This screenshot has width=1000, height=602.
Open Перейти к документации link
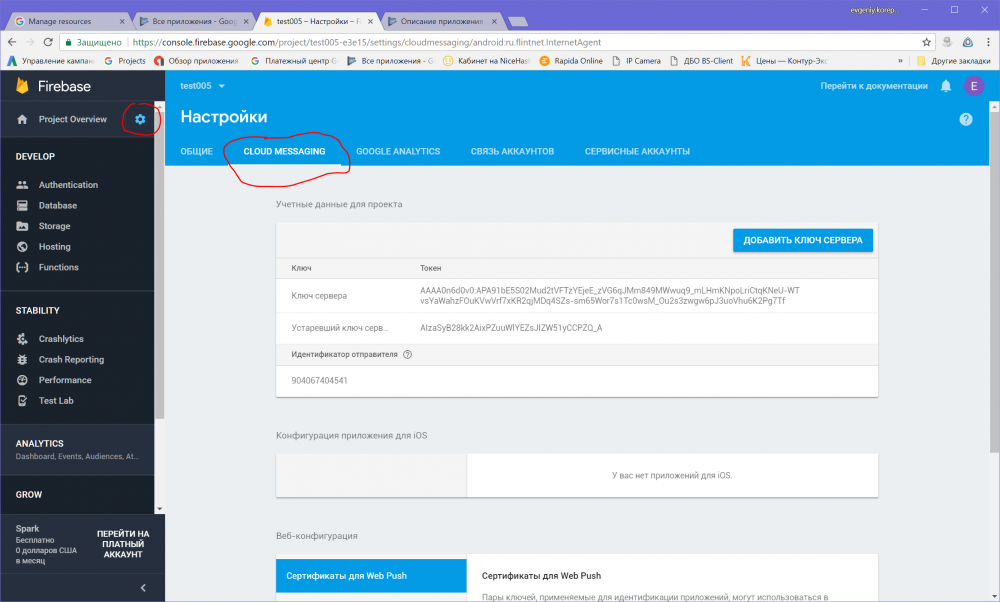coord(874,86)
